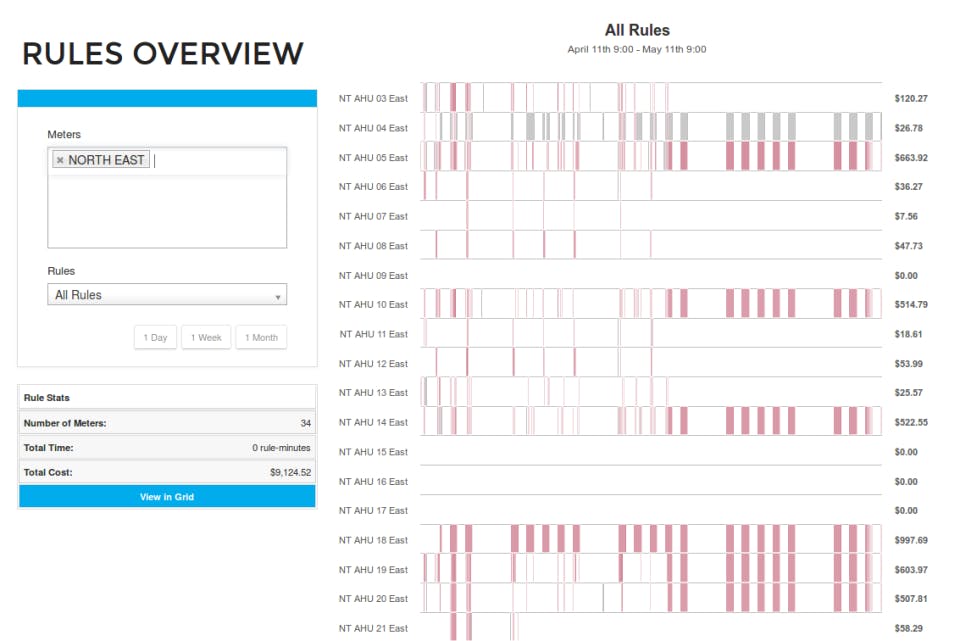Click the $507.81 cost value
Image resolution: width=960 pixels, height=641 pixels.
tap(911, 599)
